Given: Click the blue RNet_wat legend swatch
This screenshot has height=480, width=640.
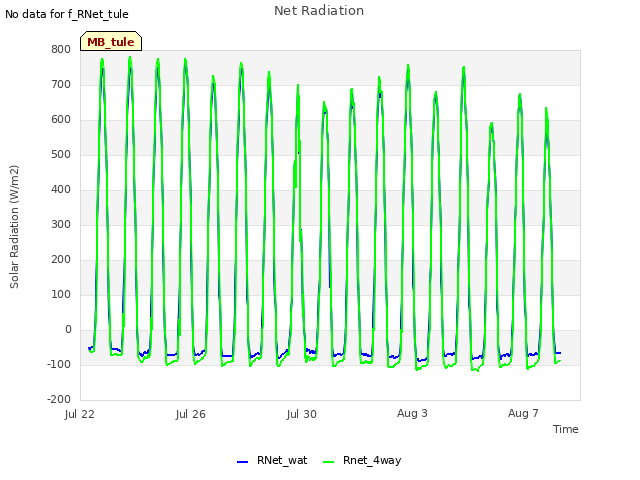Looking at the screenshot, I should click(x=242, y=462).
